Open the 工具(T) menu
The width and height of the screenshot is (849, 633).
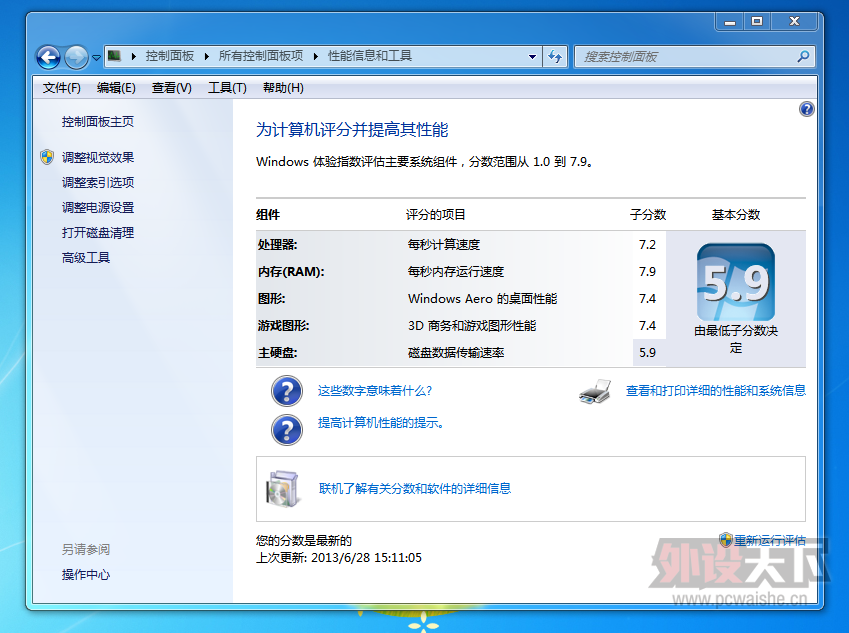(227, 88)
